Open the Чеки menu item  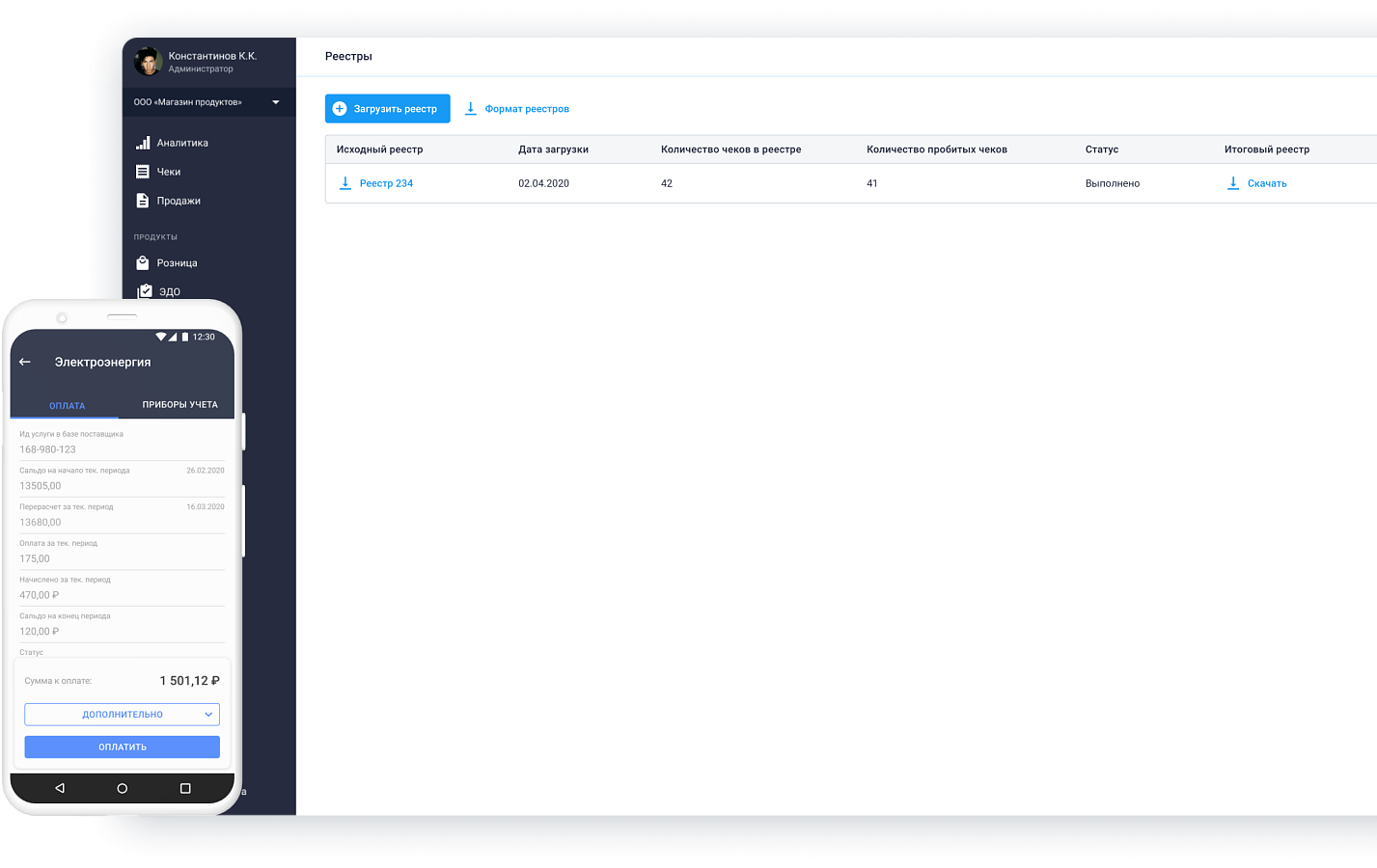[x=169, y=172]
